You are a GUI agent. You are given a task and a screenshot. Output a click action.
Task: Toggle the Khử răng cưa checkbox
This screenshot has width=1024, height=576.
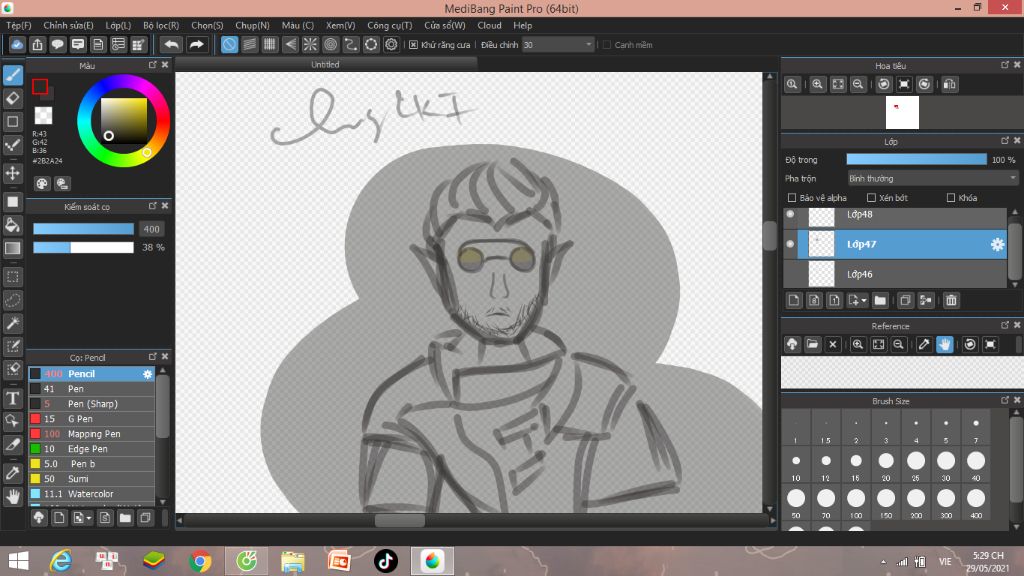[413, 45]
